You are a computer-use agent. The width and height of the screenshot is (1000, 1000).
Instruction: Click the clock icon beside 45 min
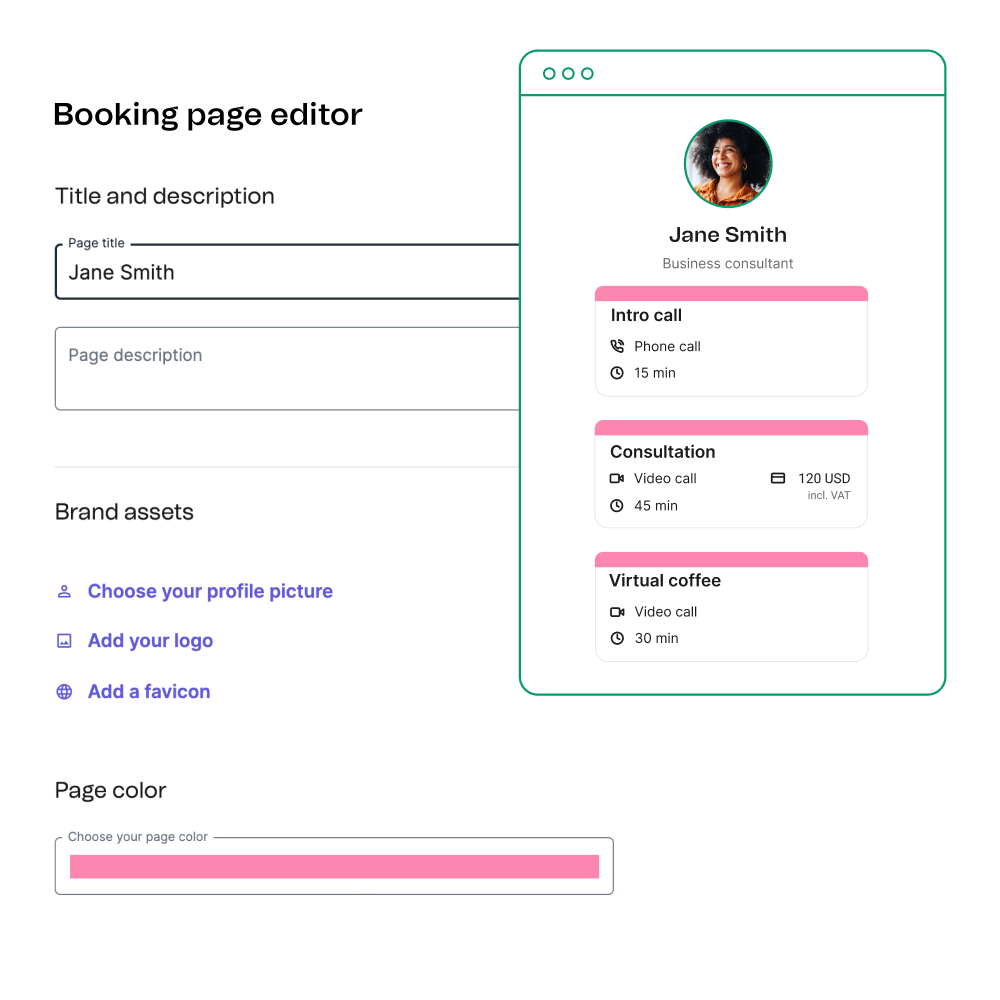[x=617, y=506]
